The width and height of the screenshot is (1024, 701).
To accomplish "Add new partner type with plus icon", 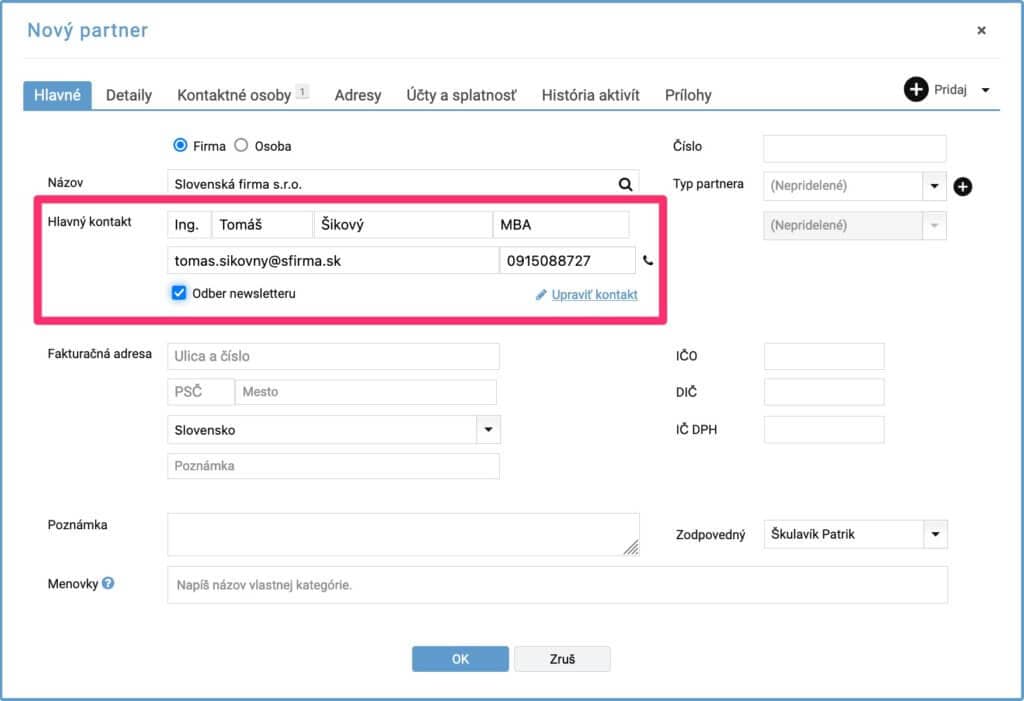I will 962,187.
